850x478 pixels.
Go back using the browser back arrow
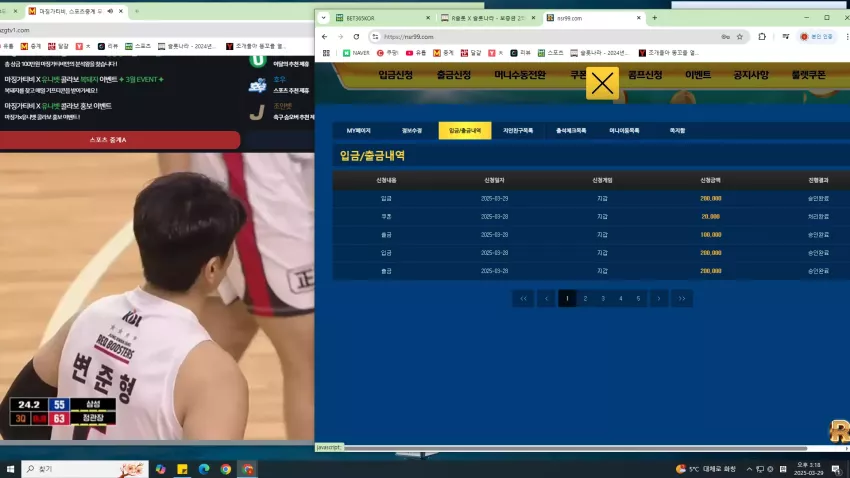(x=324, y=37)
